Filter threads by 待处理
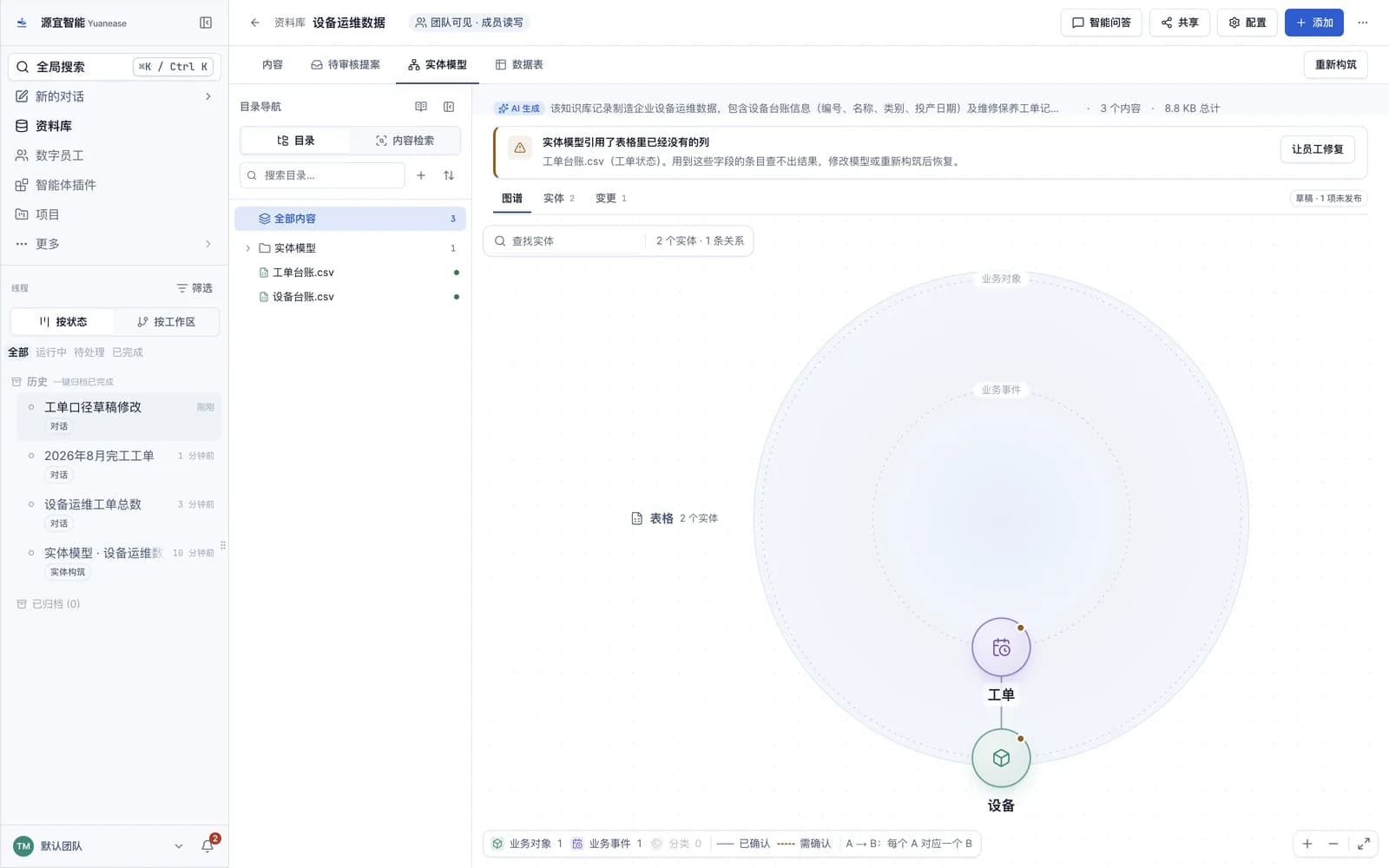 coord(89,352)
